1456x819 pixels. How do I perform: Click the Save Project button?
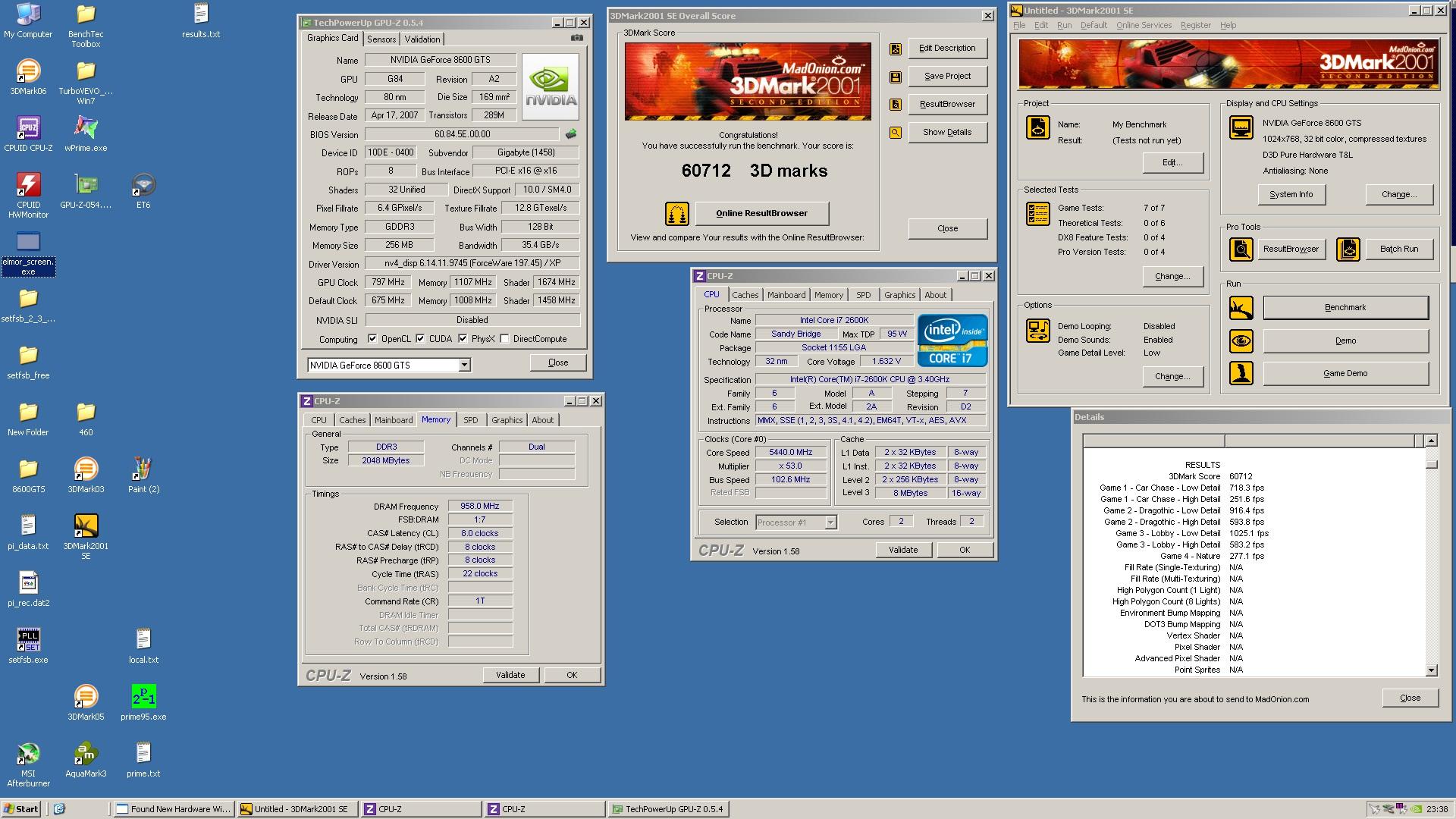pyautogui.click(x=947, y=77)
